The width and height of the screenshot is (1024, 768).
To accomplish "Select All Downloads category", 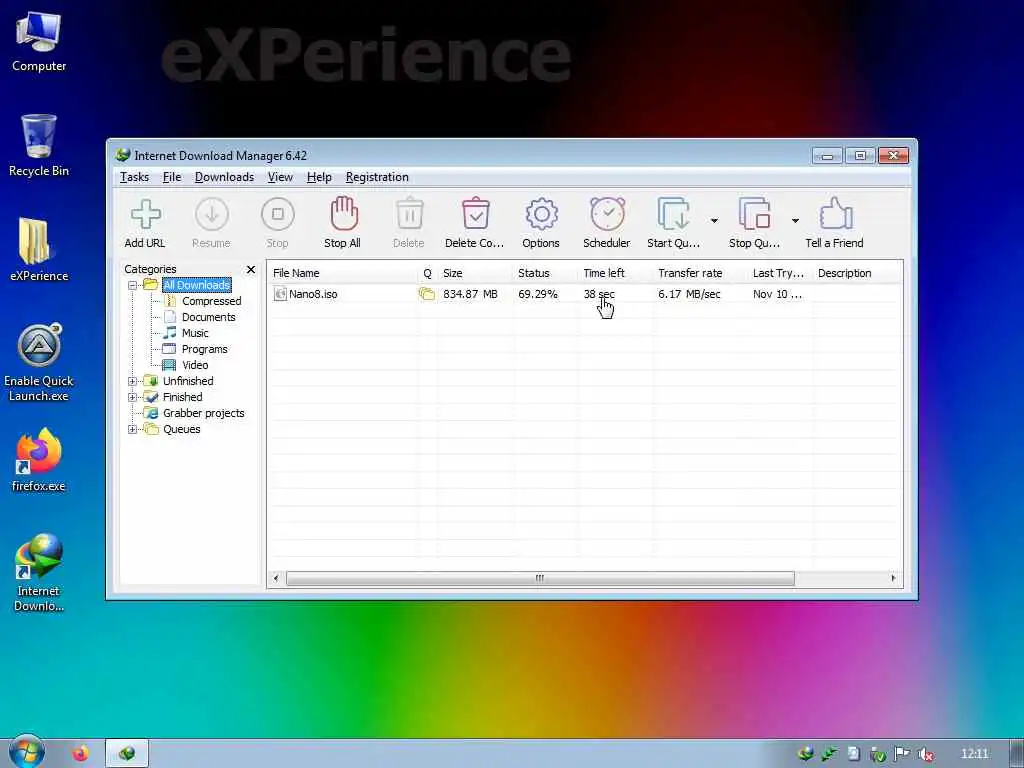I will (197, 285).
